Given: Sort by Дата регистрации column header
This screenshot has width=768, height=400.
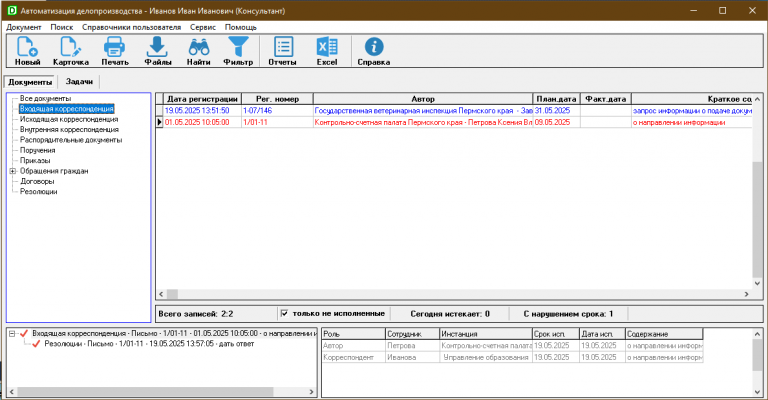Looking at the screenshot, I should [x=202, y=99].
